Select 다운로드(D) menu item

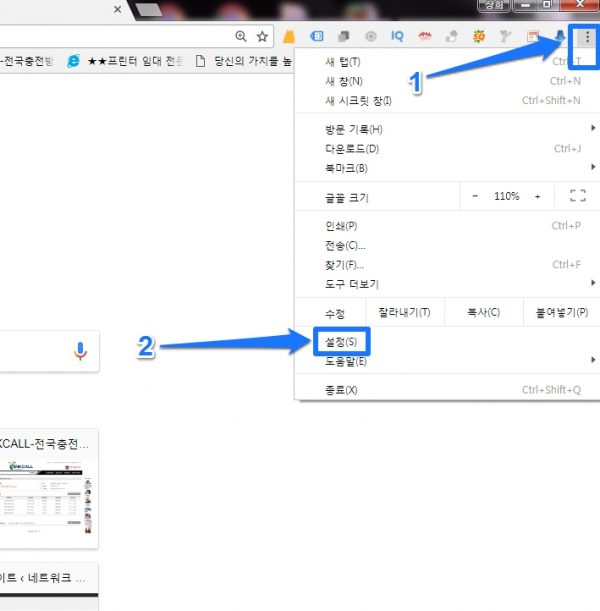[x=447, y=148]
